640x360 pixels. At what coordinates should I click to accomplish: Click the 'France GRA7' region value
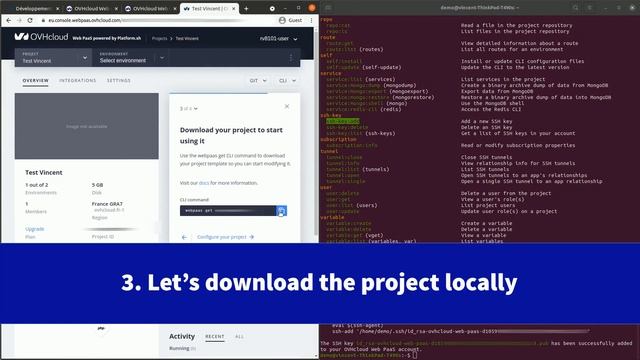point(107,204)
